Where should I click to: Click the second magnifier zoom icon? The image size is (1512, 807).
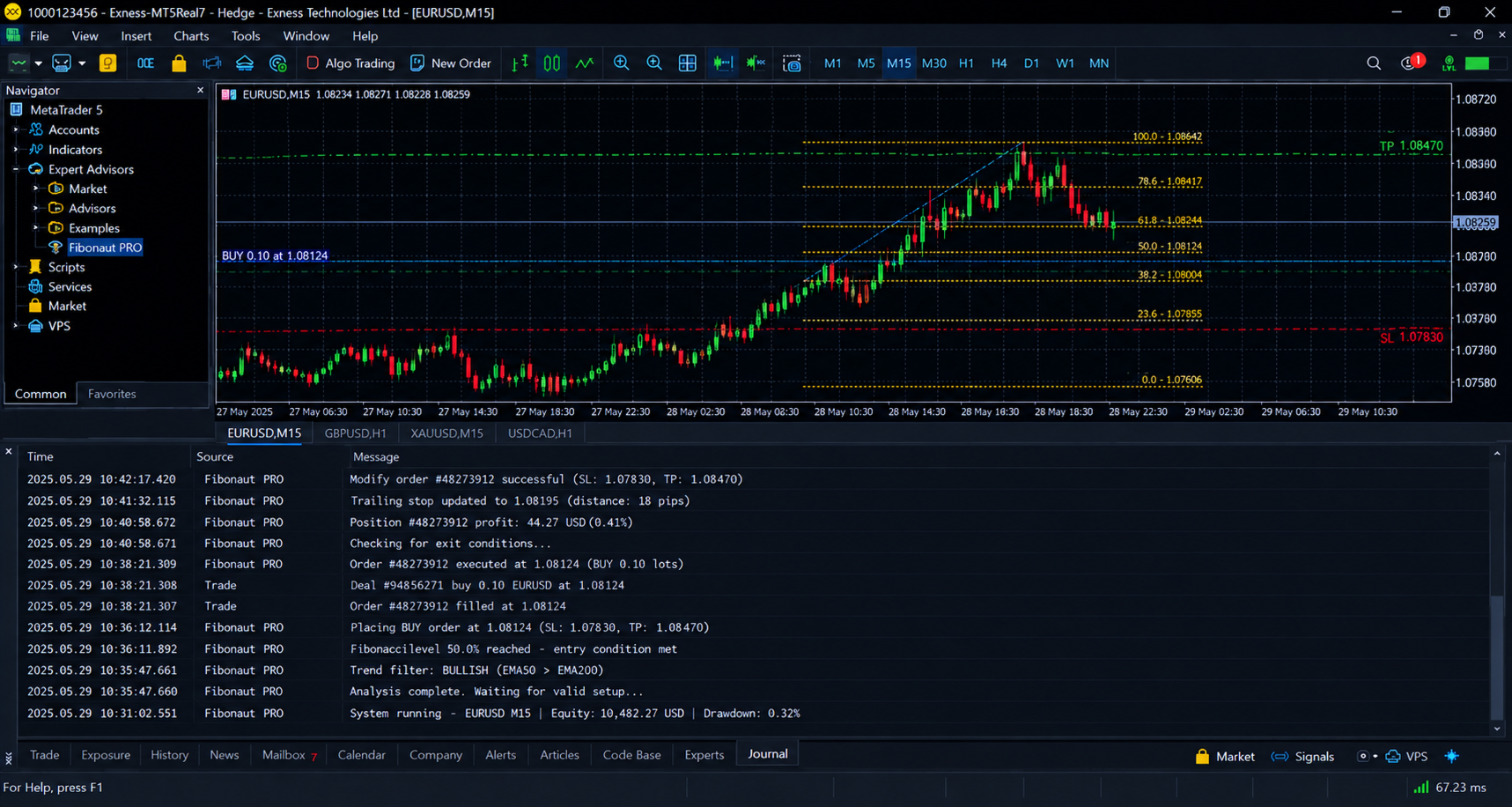tap(654, 63)
